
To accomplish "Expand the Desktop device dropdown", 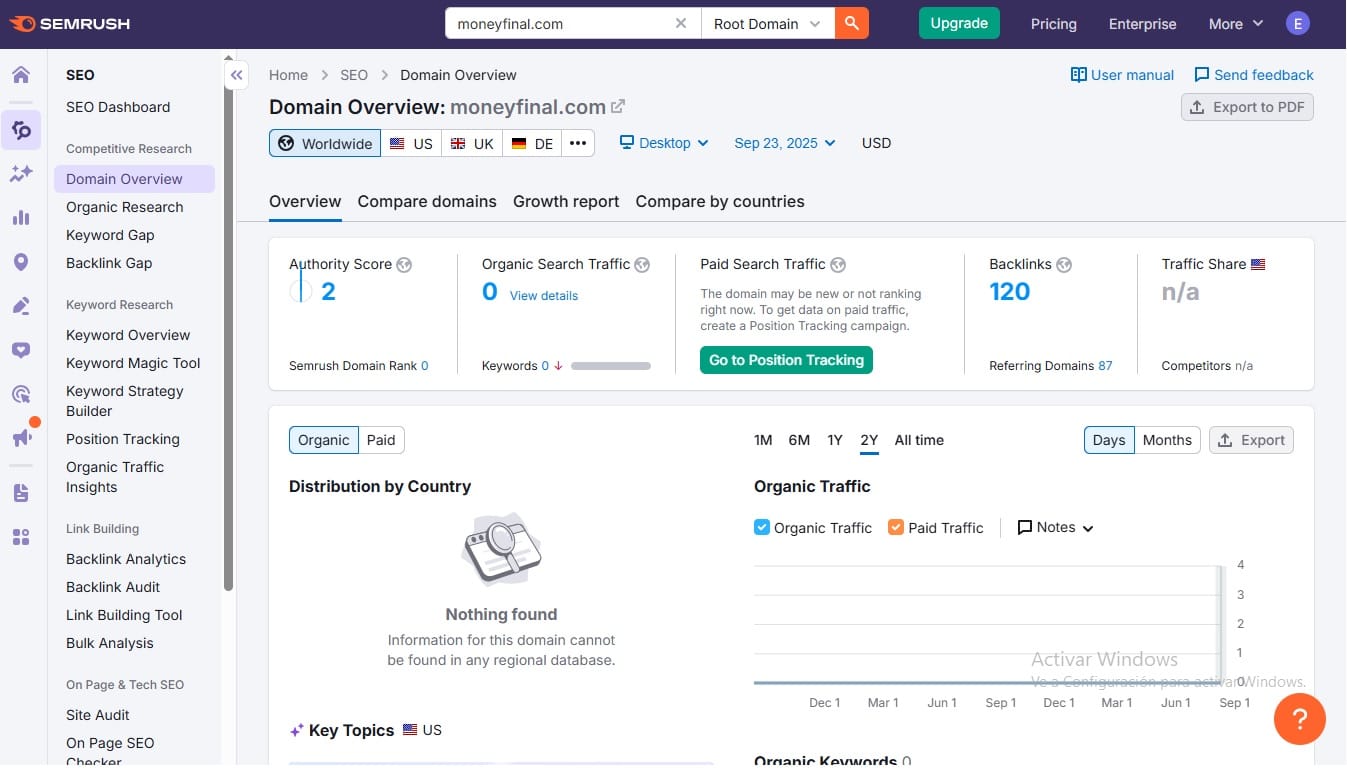I will 664,143.
